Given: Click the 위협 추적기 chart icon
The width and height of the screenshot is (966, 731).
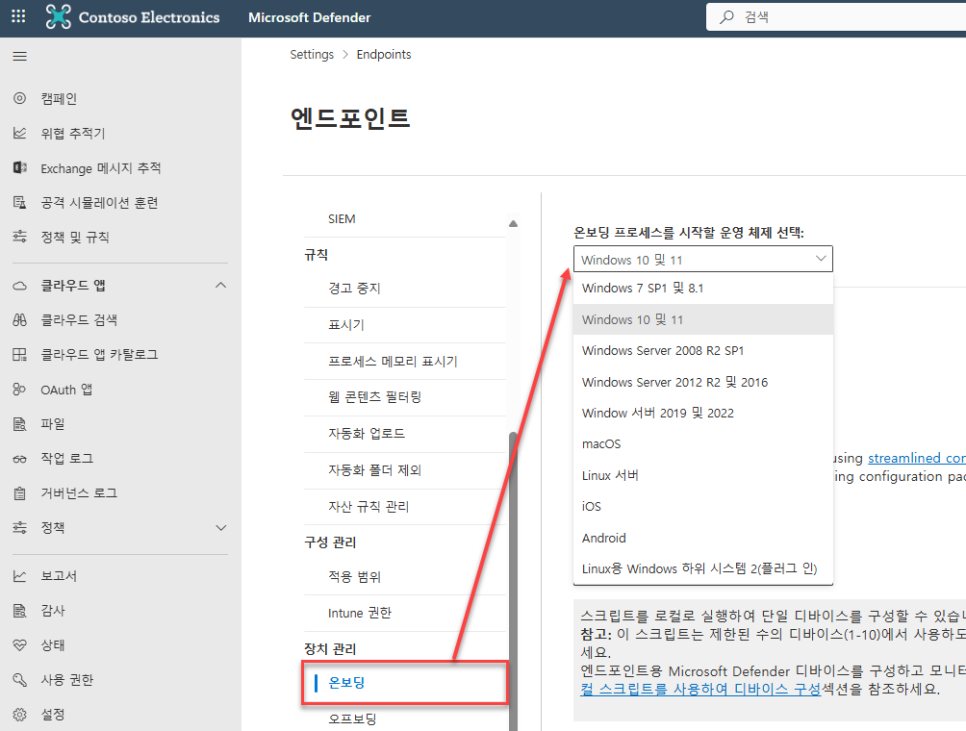Looking at the screenshot, I should point(20,133).
